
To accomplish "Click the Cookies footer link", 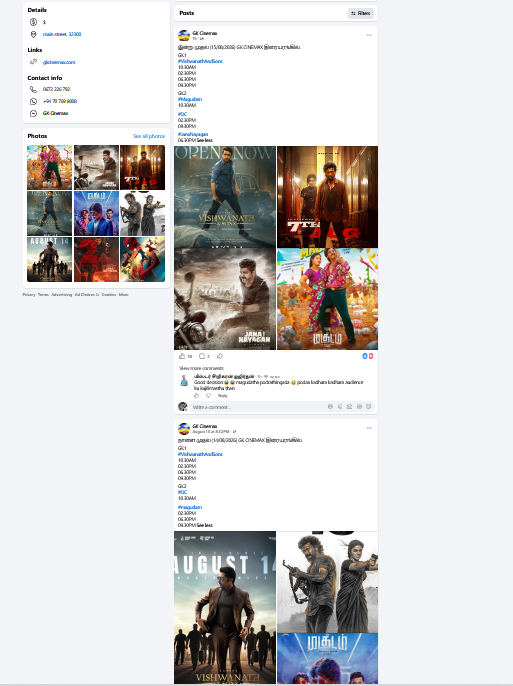I will coord(109,295).
